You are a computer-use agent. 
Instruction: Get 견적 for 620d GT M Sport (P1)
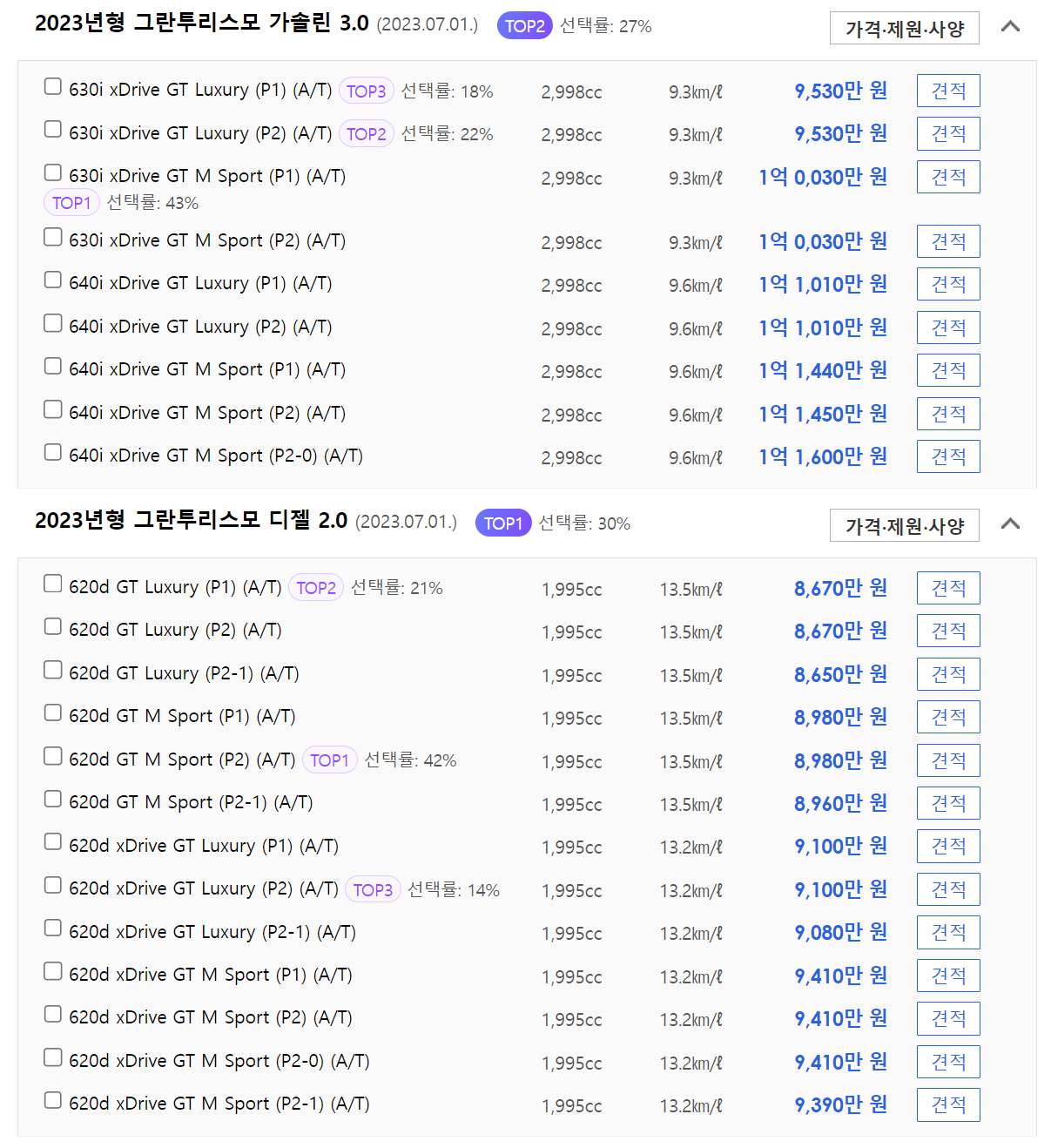[x=948, y=717]
